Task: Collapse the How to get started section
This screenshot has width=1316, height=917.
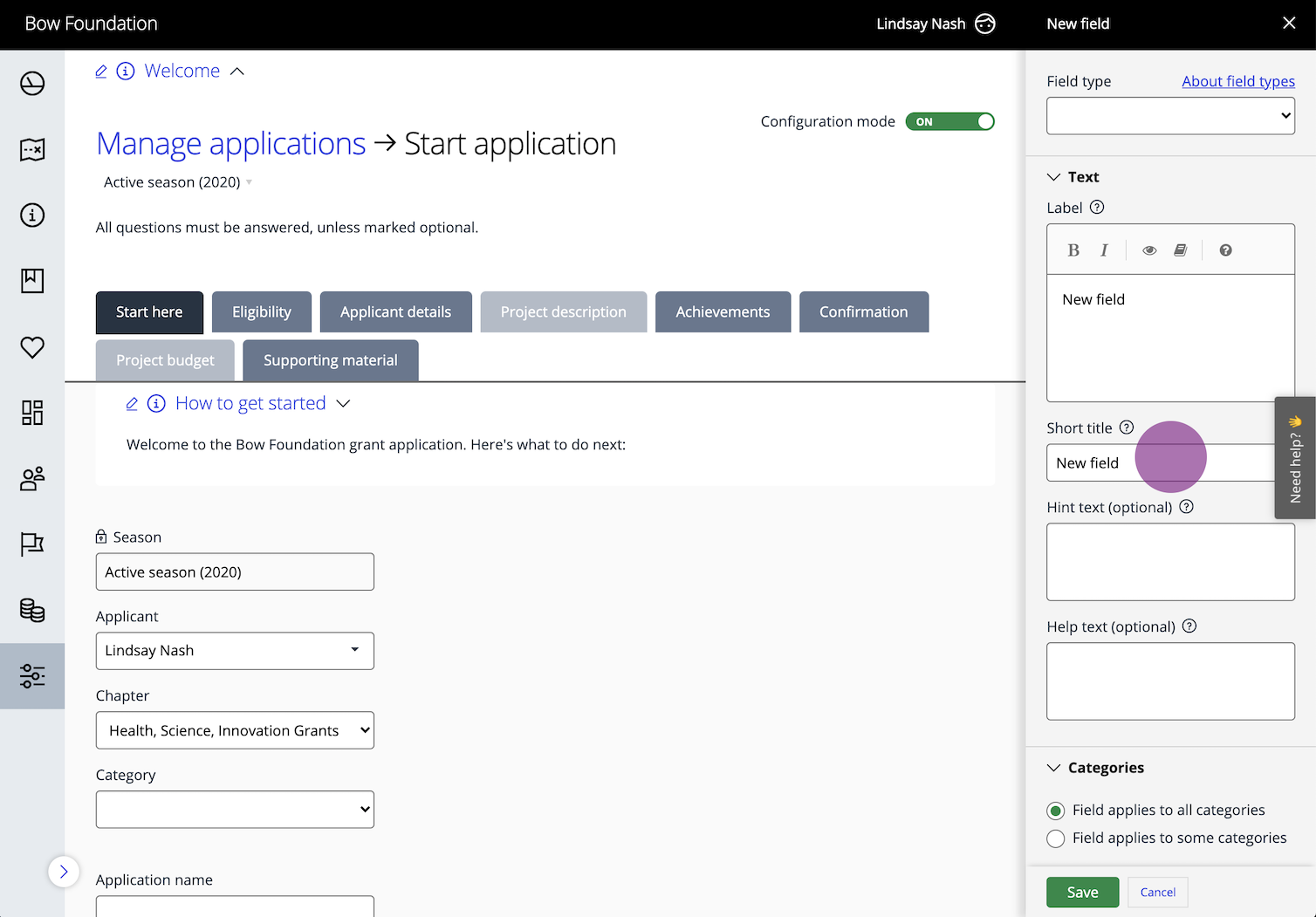Action: point(343,403)
